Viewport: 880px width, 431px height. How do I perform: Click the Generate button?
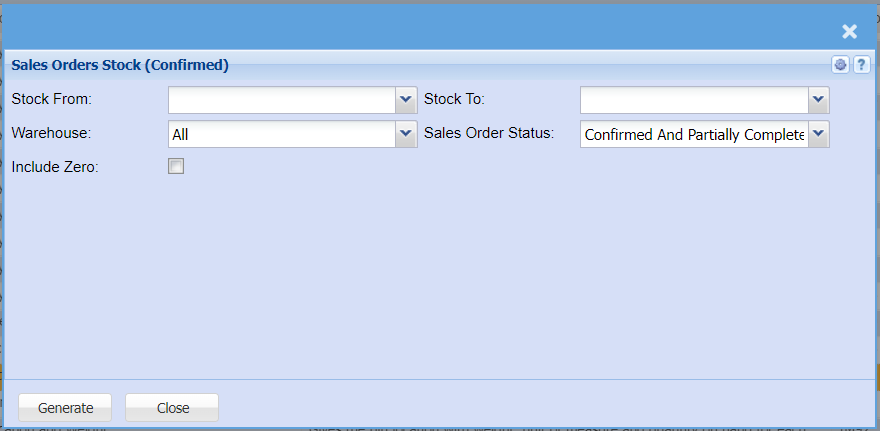(66, 408)
